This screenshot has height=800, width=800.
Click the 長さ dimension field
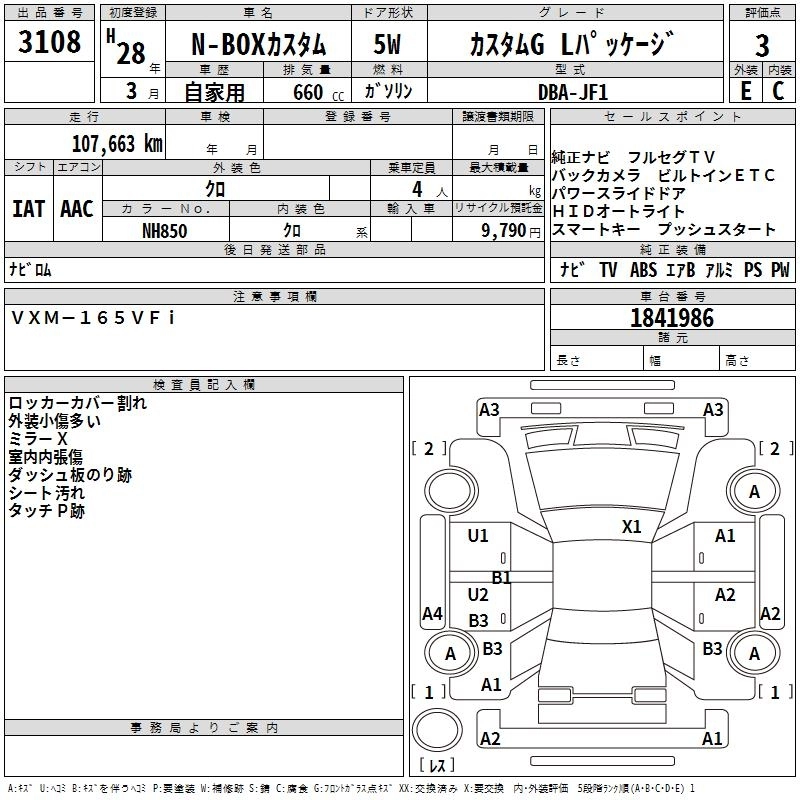pos(596,359)
